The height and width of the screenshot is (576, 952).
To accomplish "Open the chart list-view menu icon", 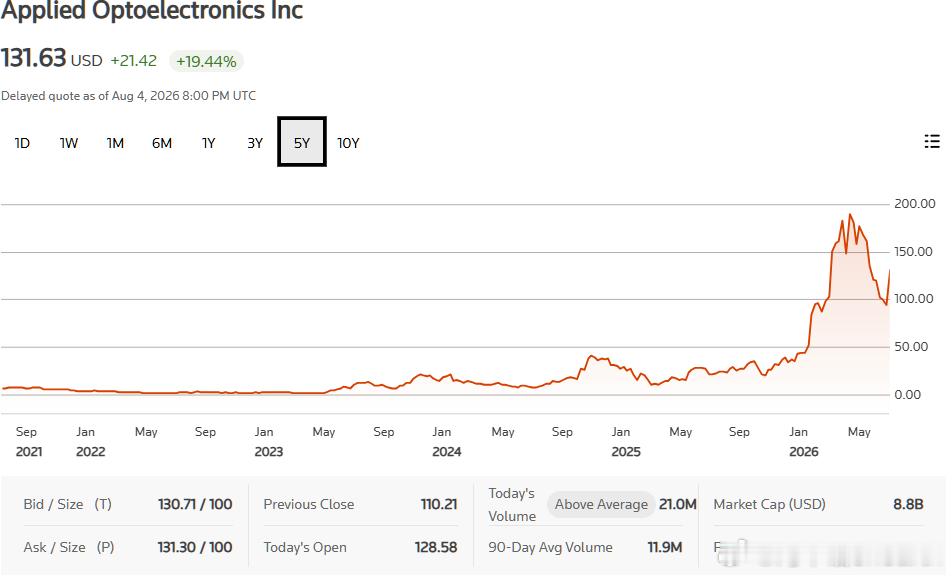I will coord(932,141).
